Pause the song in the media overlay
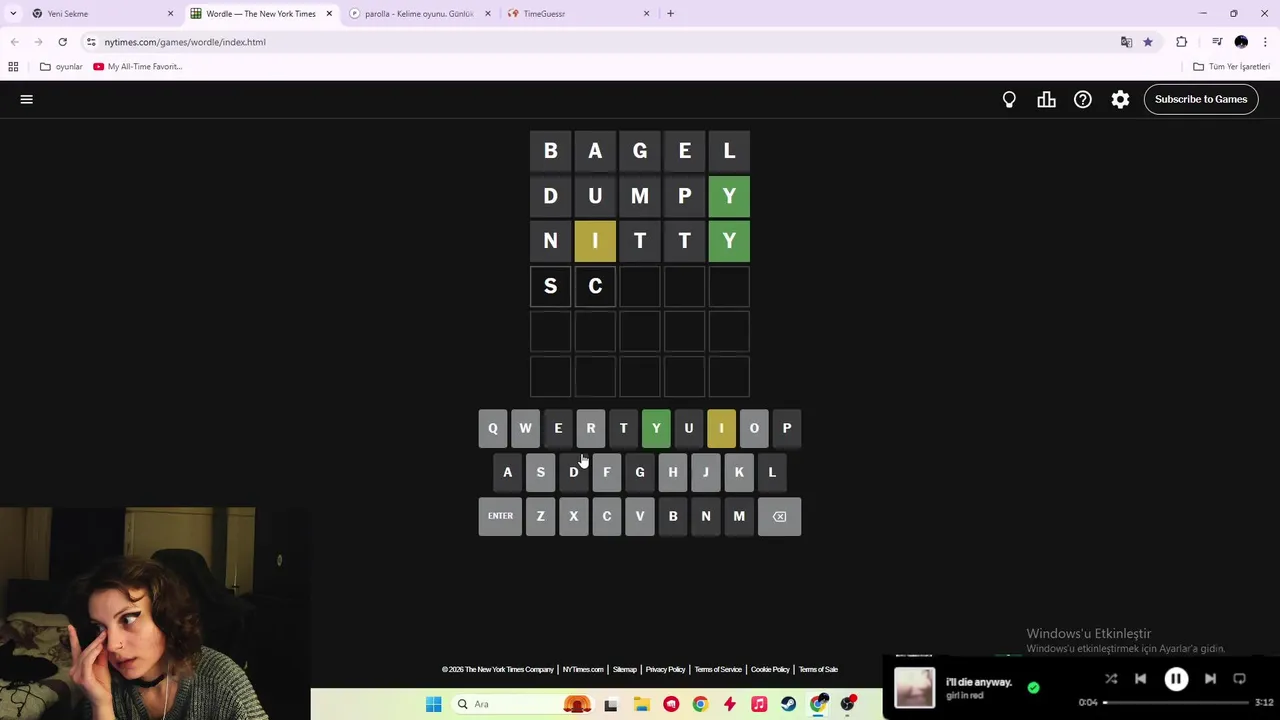 click(1176, 679)
